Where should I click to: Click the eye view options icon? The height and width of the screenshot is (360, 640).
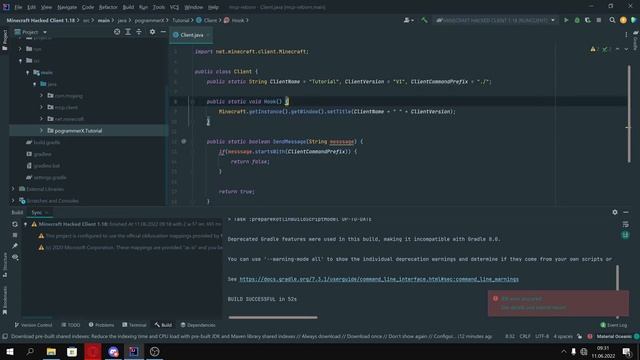pyautogui.click(x=15, y=257)
